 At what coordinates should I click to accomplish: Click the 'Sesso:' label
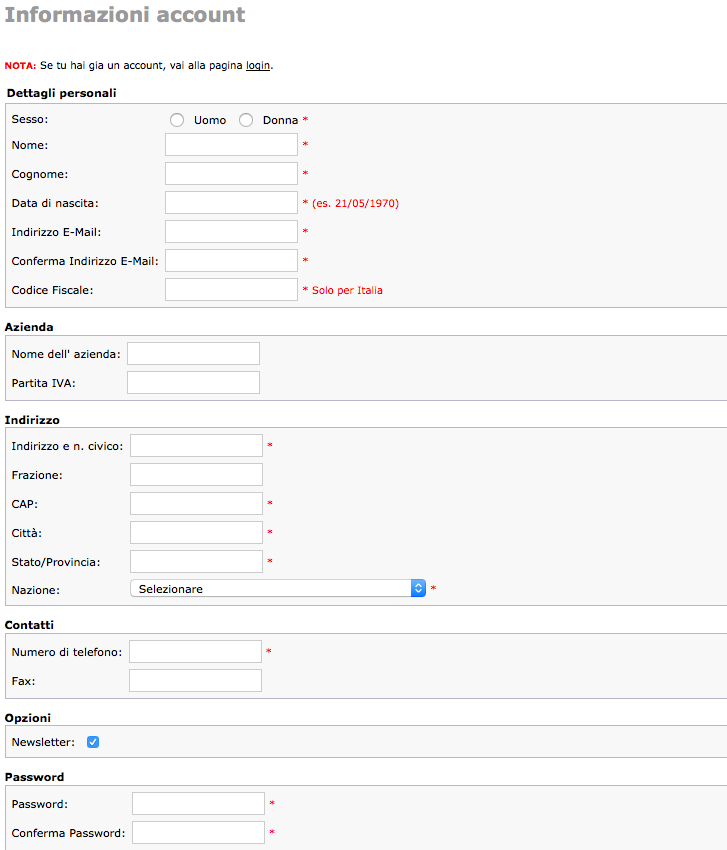tap(30, 119)
